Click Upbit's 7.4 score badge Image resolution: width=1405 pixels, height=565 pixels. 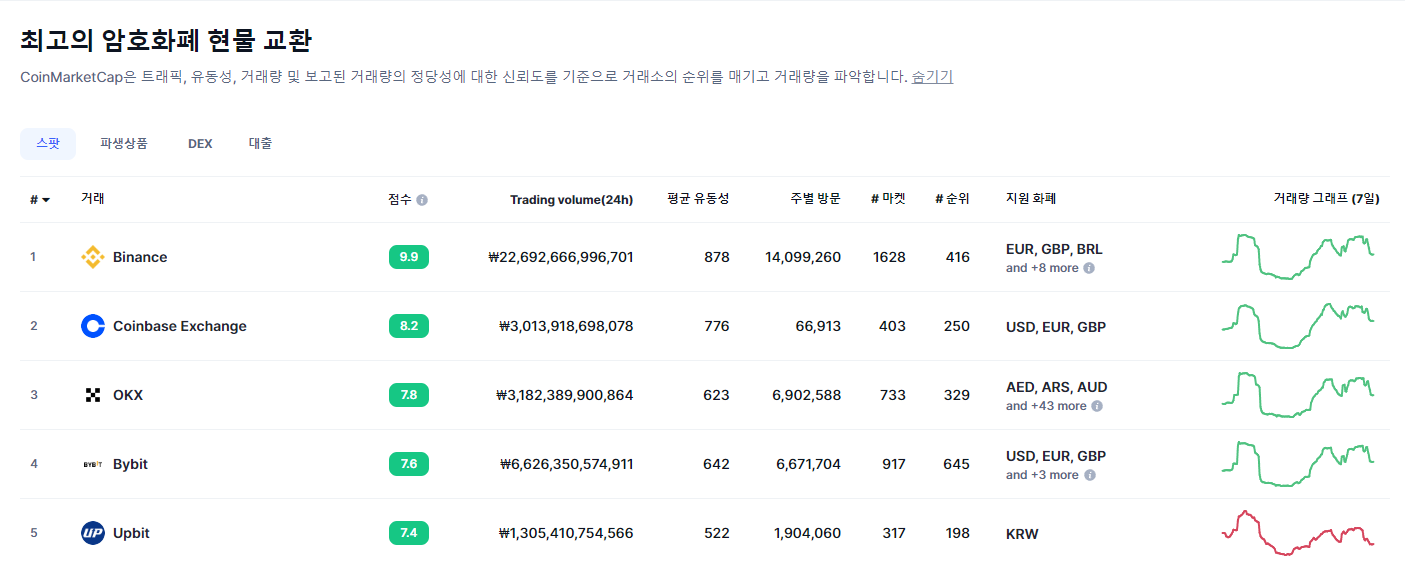coord(409,533)
